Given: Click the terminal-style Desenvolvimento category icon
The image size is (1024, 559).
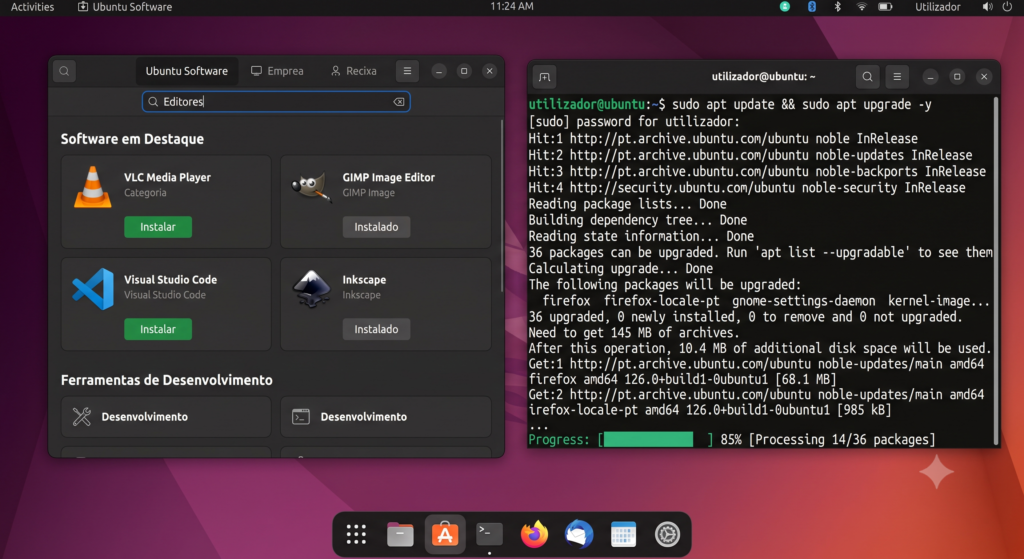Looking at the screenshot, I should 300,417.
